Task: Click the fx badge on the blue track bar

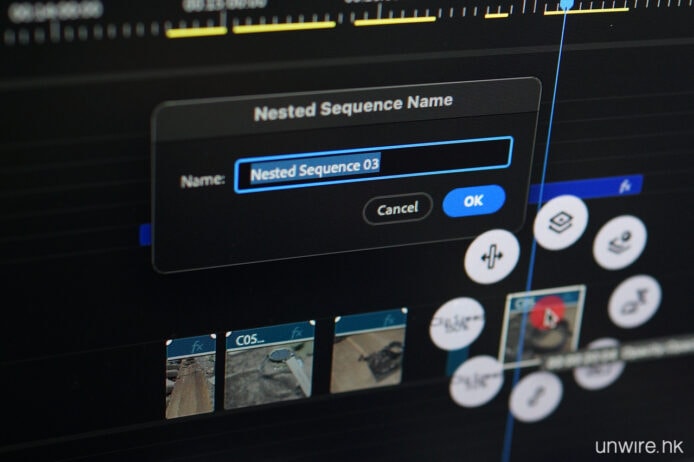Action: click(x=624, y=187)
